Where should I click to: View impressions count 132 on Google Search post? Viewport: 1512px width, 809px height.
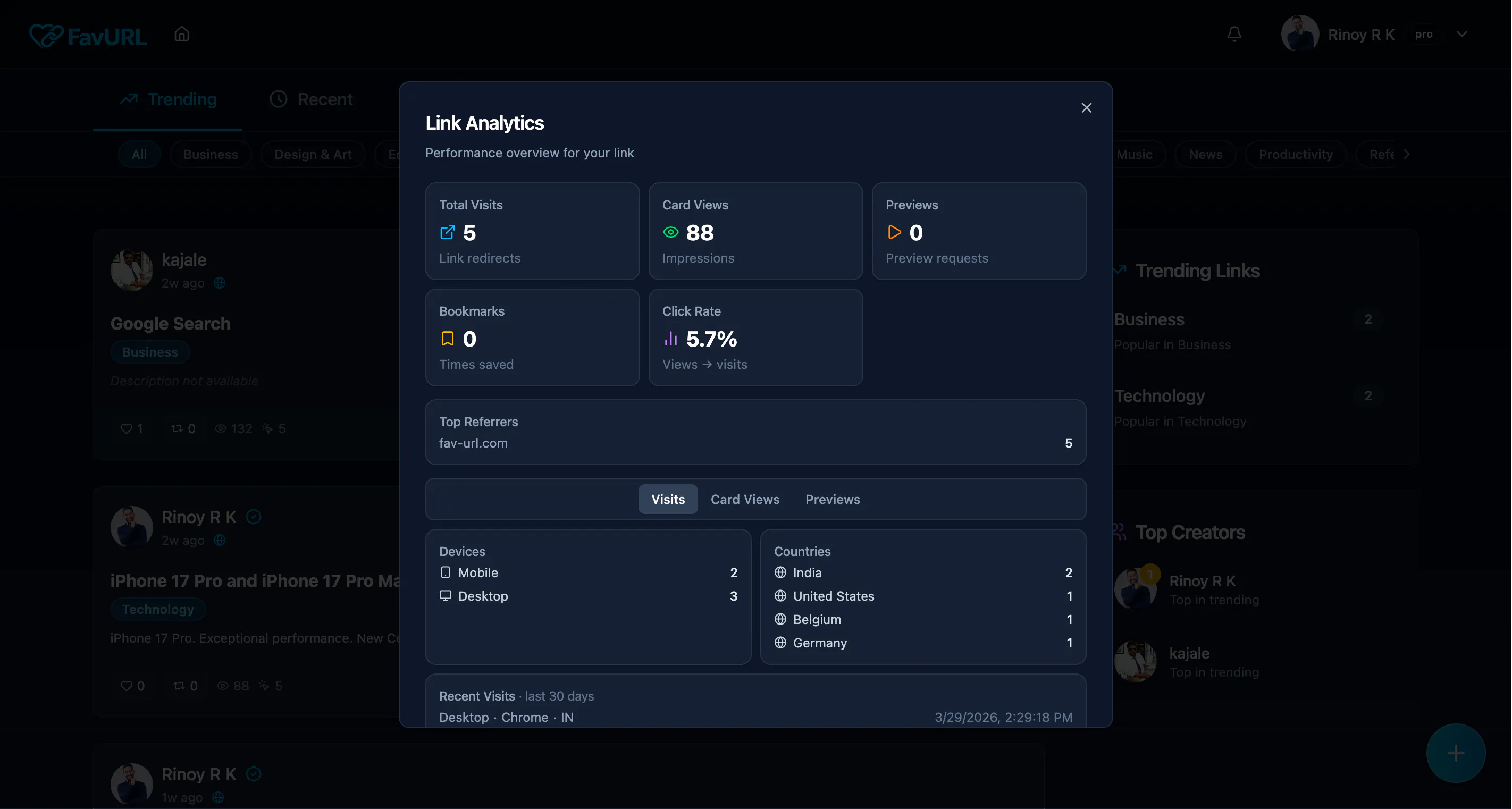[x=233, y=429]
